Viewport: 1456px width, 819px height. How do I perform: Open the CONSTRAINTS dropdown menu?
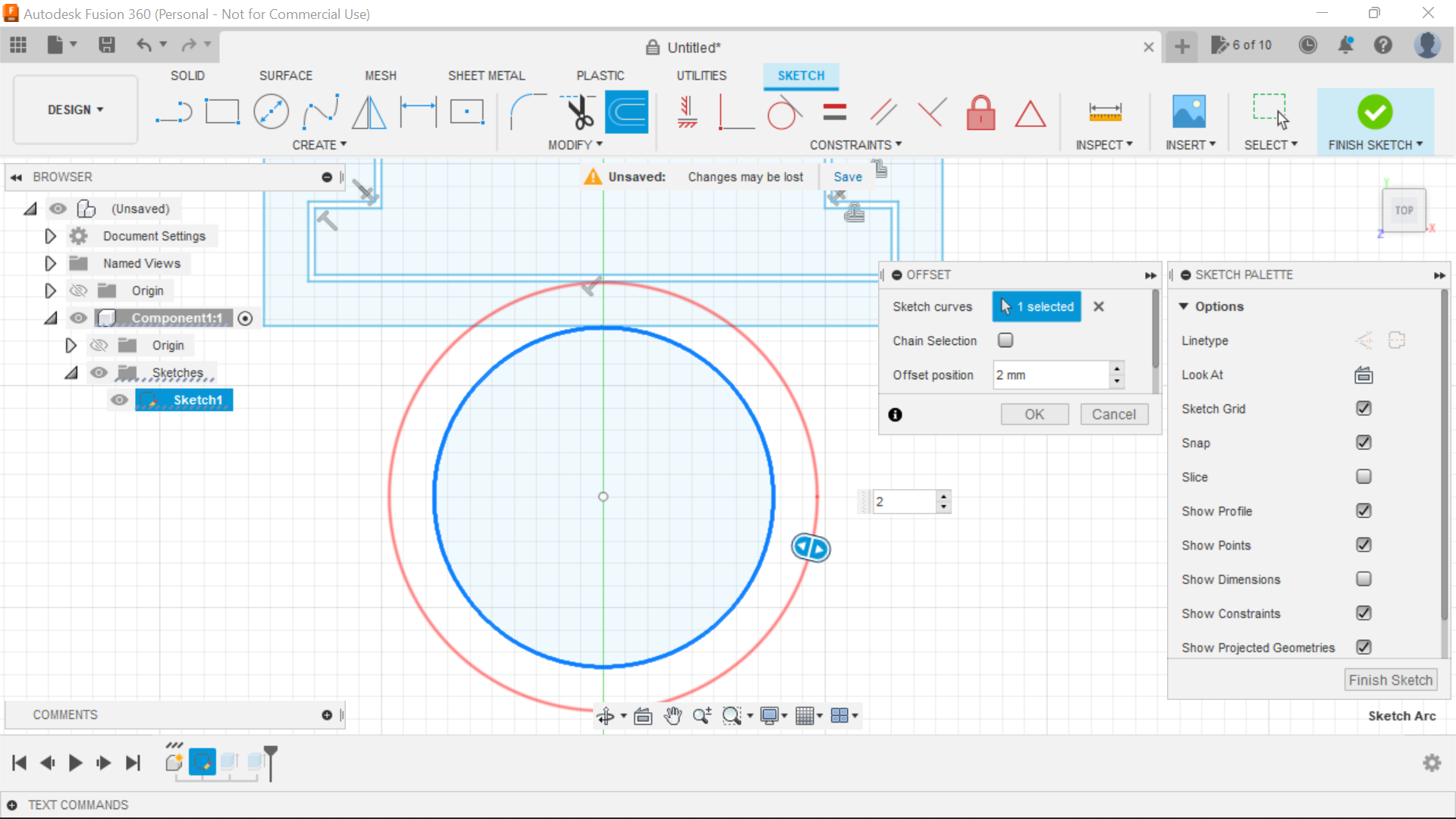pyautogui.click(x=855, y=144)
